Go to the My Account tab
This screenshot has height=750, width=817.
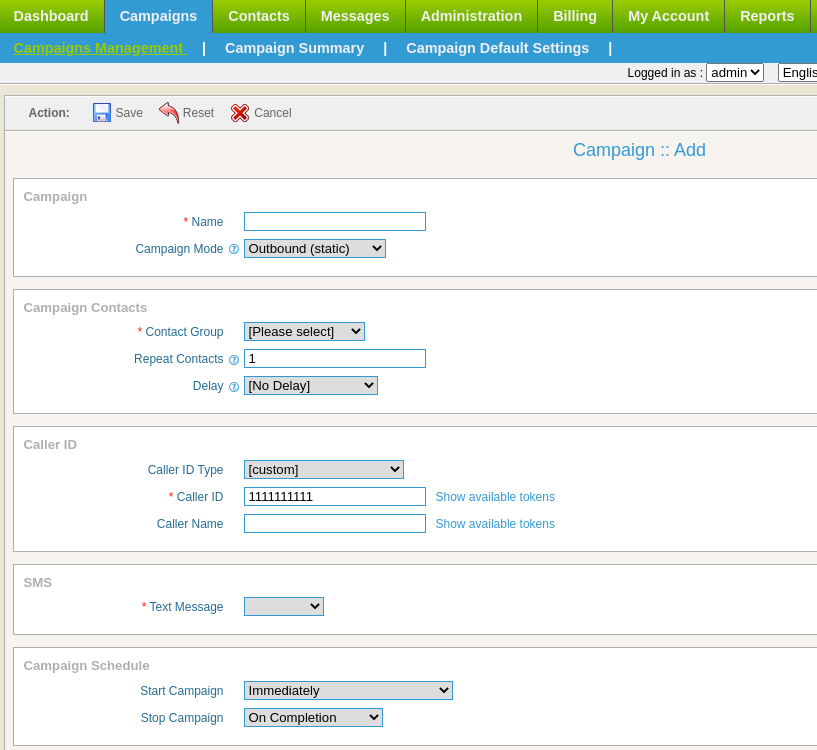pos(669,16)
